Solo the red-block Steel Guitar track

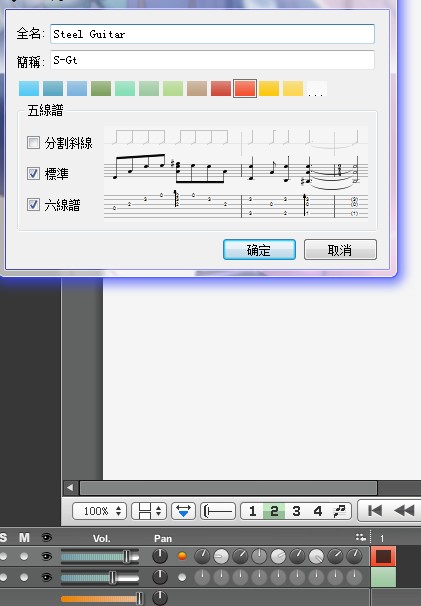(3, 557)
